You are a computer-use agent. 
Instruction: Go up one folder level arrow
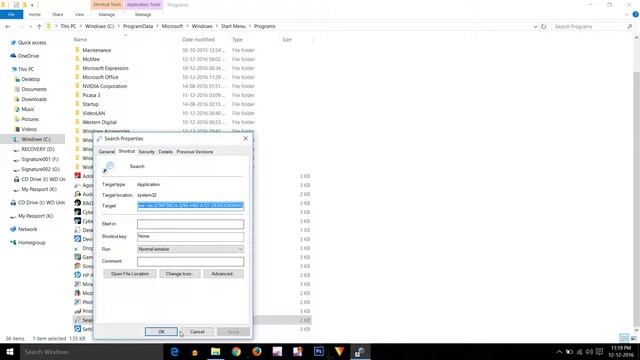(39, 26)
